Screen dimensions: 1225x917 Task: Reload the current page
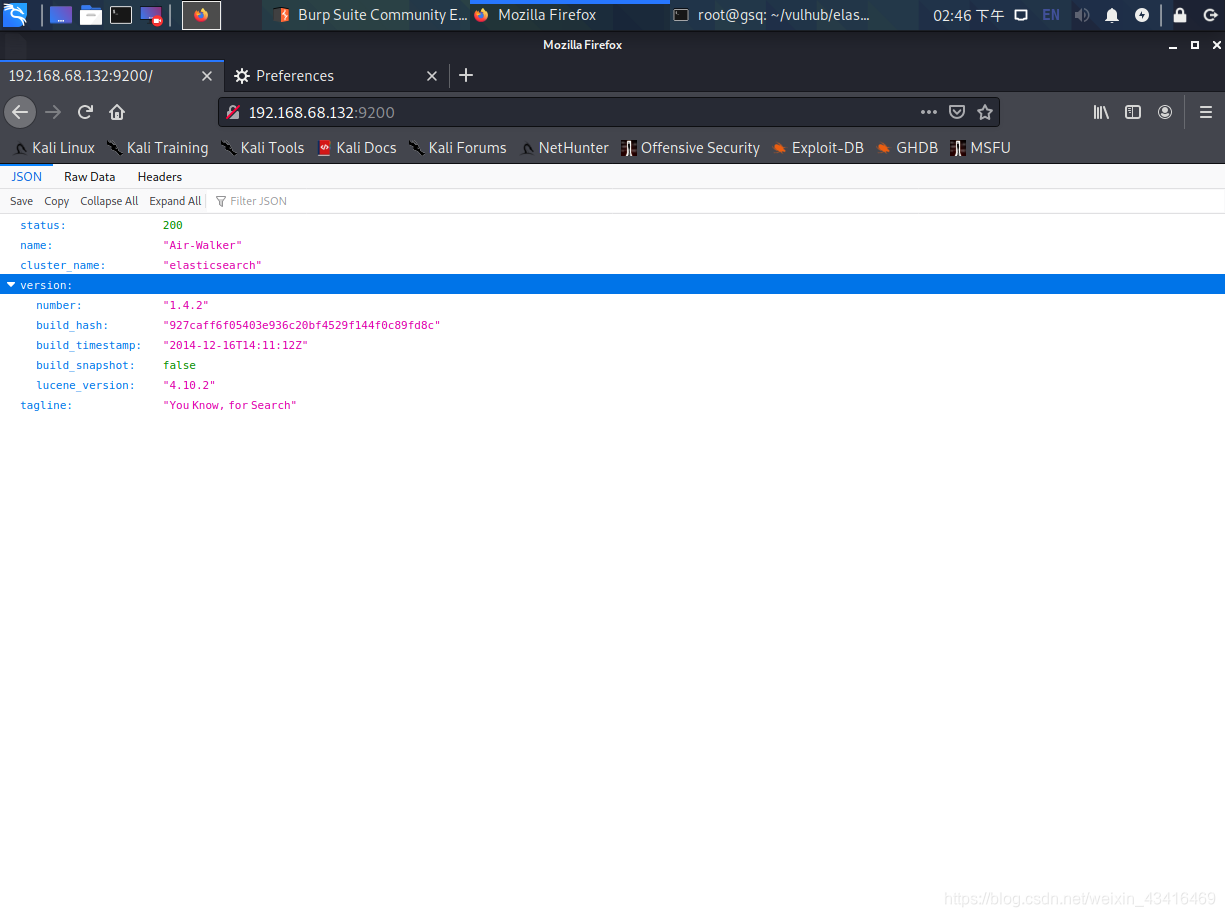(x=85, y=112)
